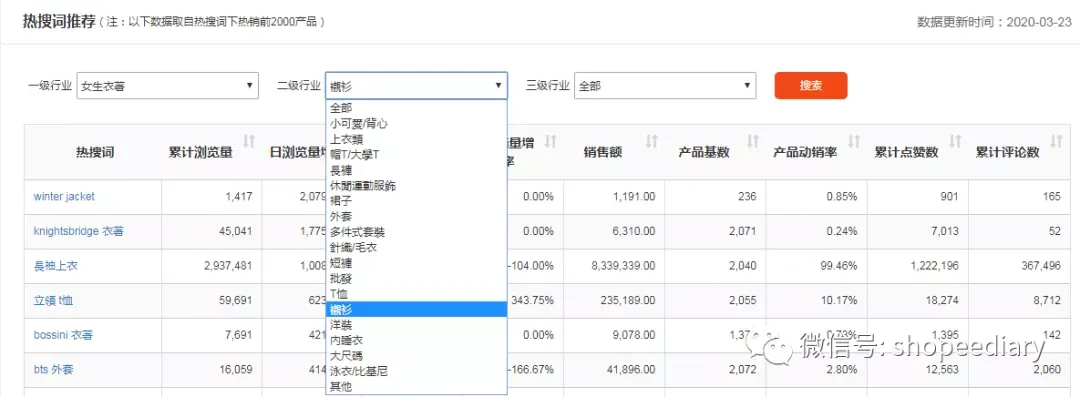Click sales value 8,339,339.00

click(x=623, y=266)
